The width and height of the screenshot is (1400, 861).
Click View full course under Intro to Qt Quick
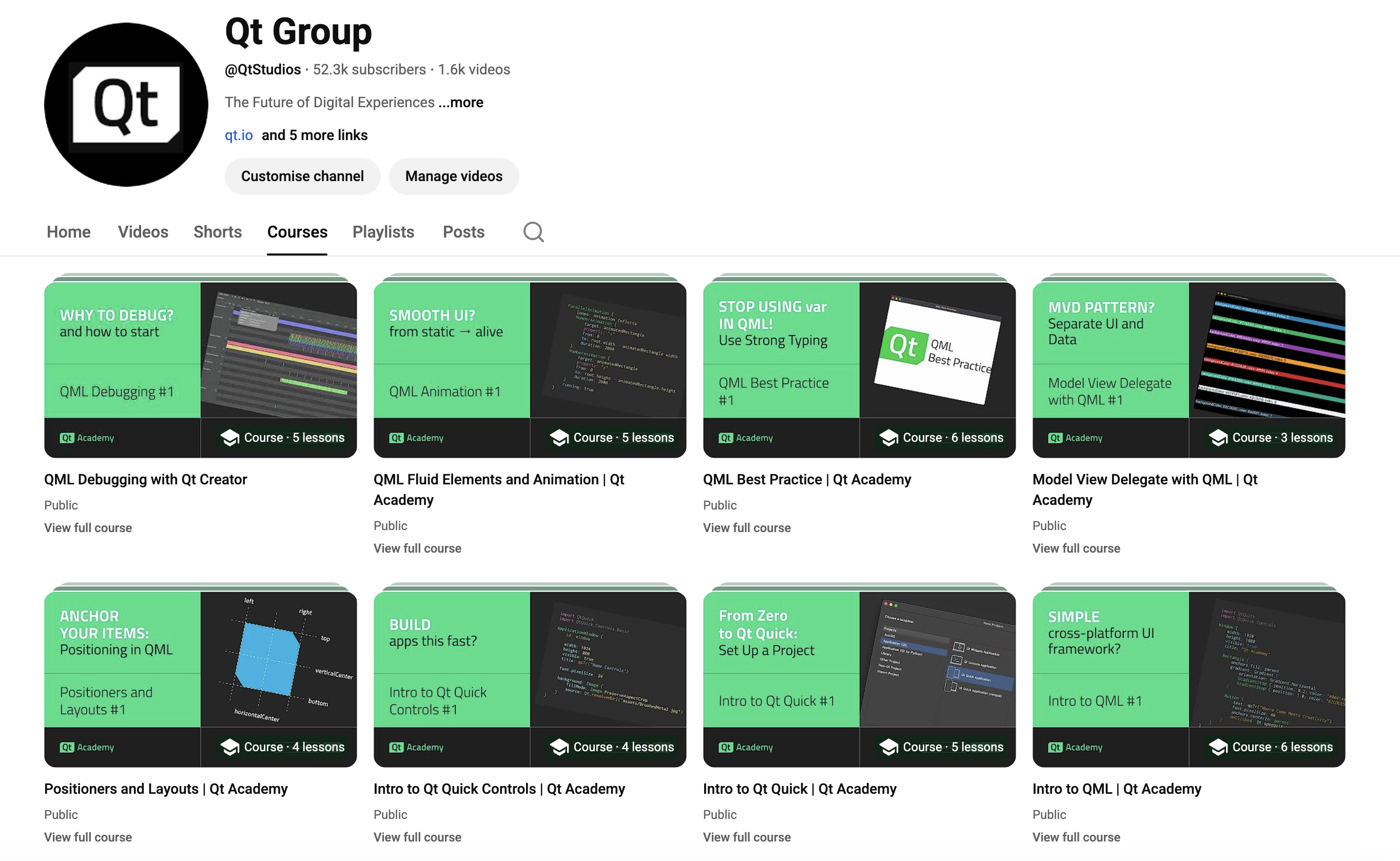(746, 837)
